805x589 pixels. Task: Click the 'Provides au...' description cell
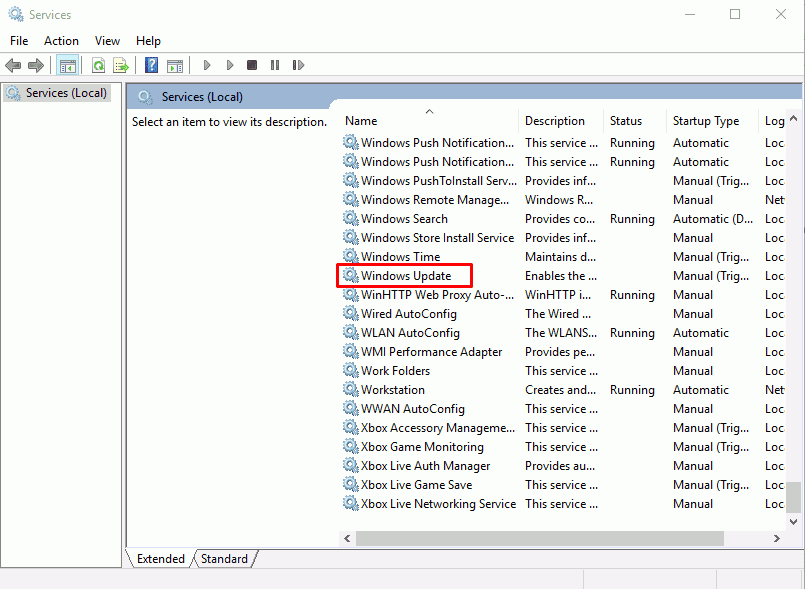[x=560, y=466]
